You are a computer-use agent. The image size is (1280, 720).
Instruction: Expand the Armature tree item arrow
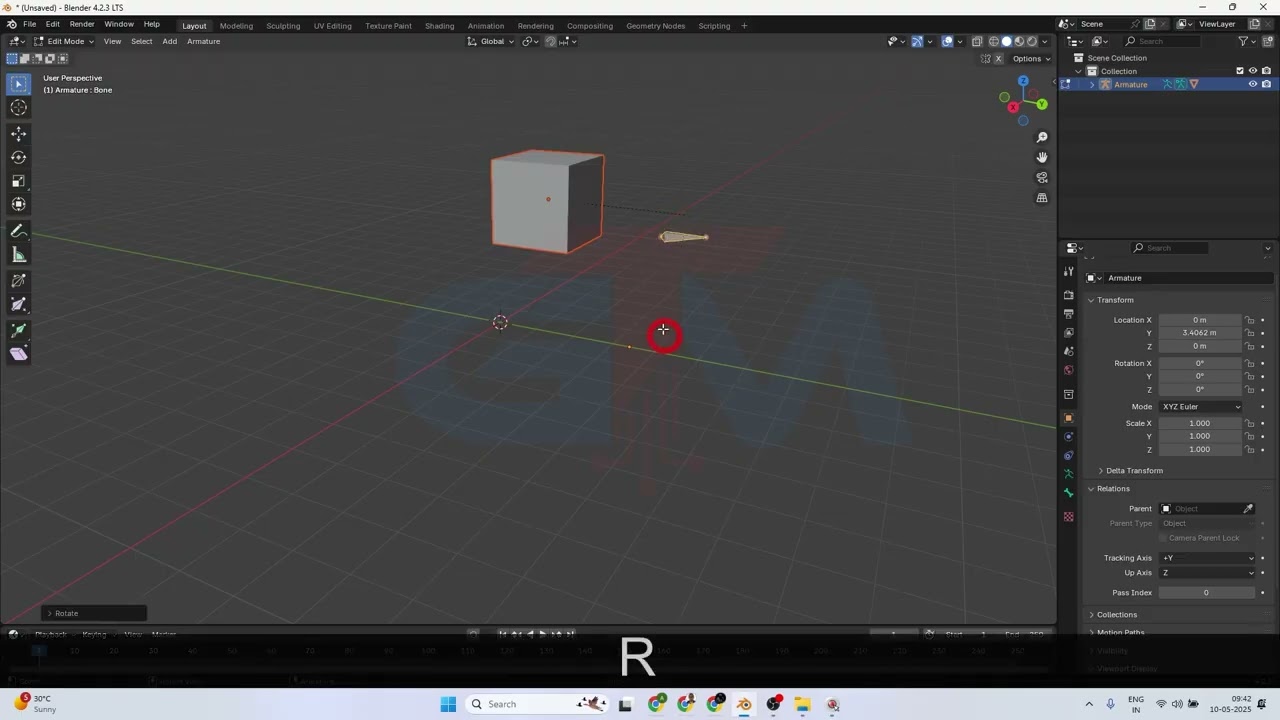click(1092, 84)
